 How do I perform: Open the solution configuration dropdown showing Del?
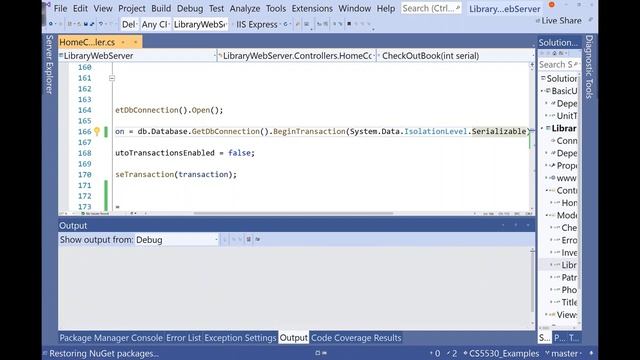click(x=129, y=24)
